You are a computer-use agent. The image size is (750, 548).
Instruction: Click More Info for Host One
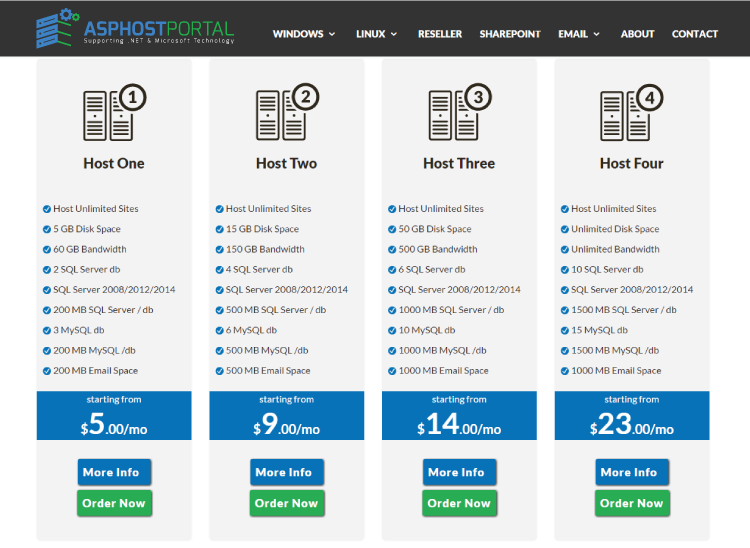114,472
